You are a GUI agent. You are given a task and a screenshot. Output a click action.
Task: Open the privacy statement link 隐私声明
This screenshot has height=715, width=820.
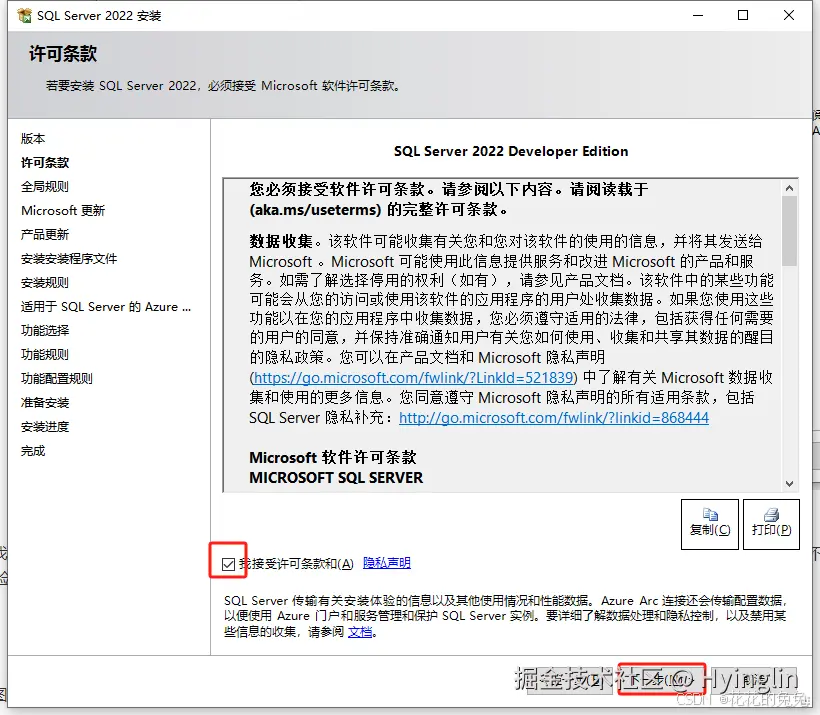coord(386,563)
